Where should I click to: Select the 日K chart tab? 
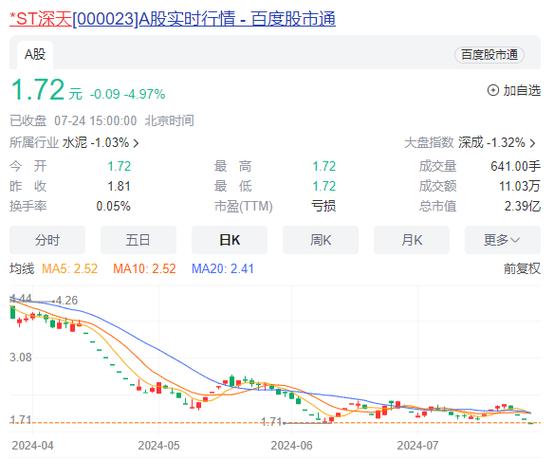[229, 240]
